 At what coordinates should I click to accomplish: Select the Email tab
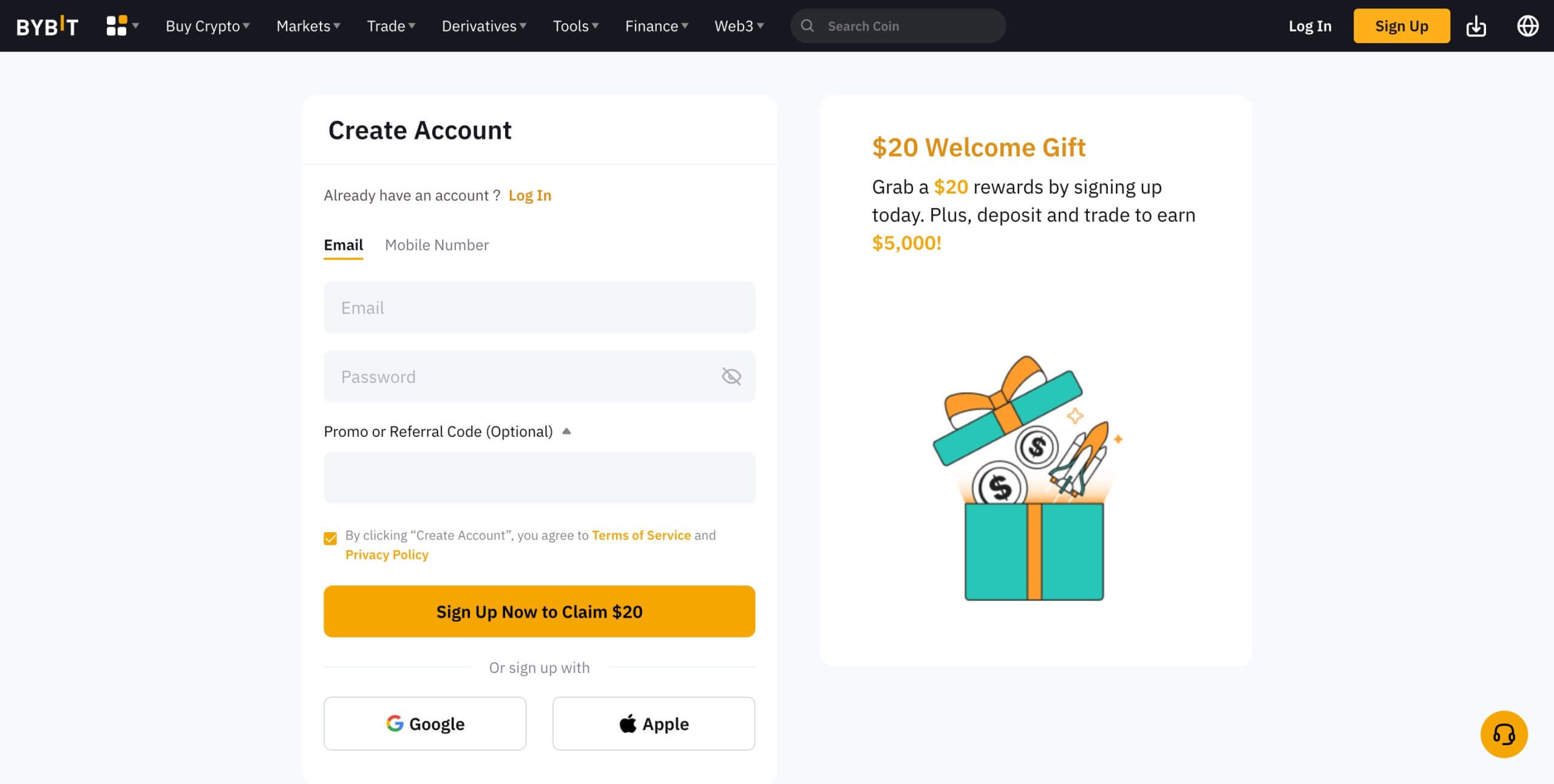pos(343,245)
